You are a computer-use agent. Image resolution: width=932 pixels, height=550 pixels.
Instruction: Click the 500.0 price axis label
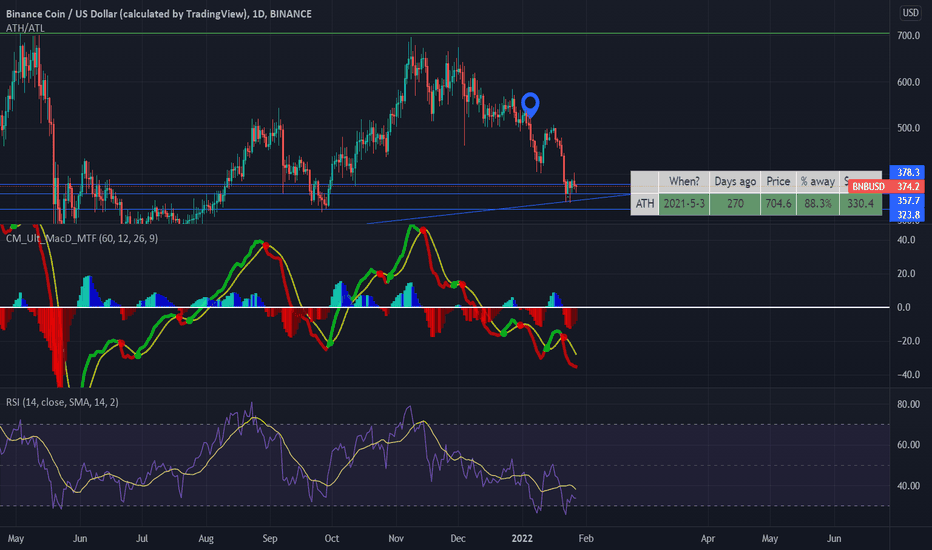(908, 128)
